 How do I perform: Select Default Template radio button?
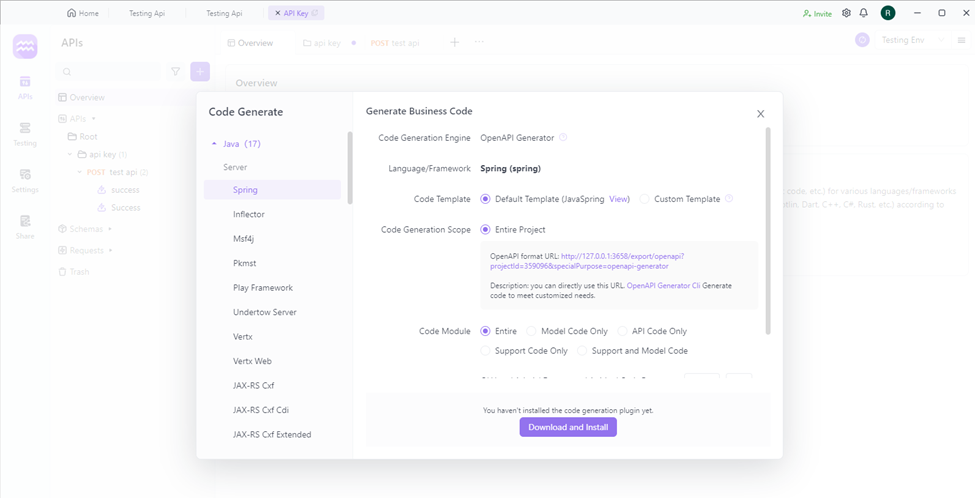tap(486, 199)
